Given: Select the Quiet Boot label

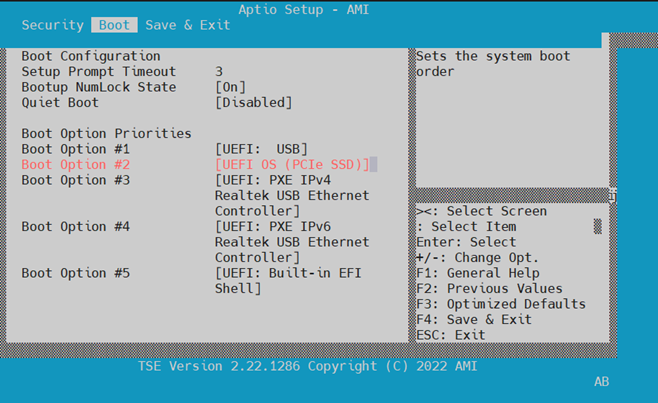Looking at the screenshot, I should (x=60, y=102).
